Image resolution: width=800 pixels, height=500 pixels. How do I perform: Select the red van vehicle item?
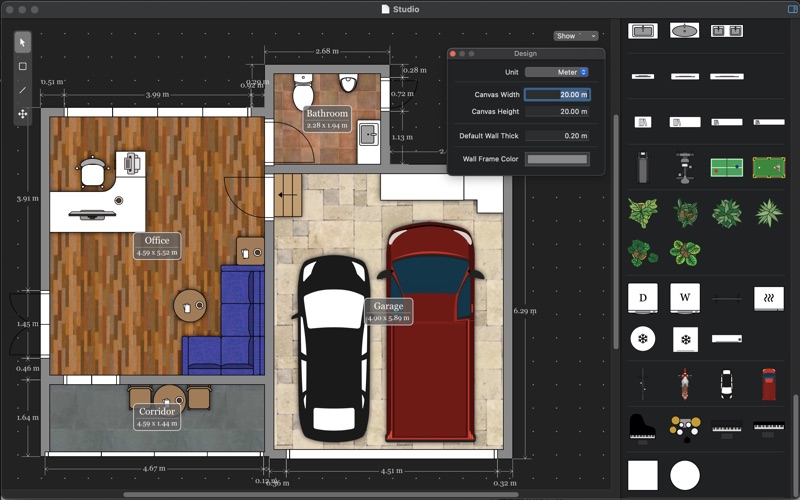click(768, 383)
